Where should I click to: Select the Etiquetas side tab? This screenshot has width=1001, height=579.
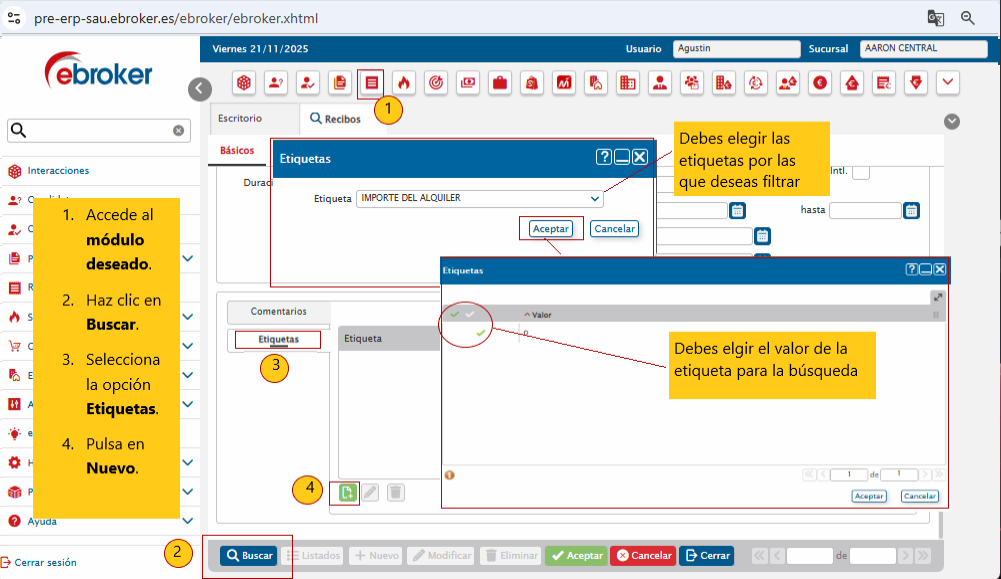[278, 340]
